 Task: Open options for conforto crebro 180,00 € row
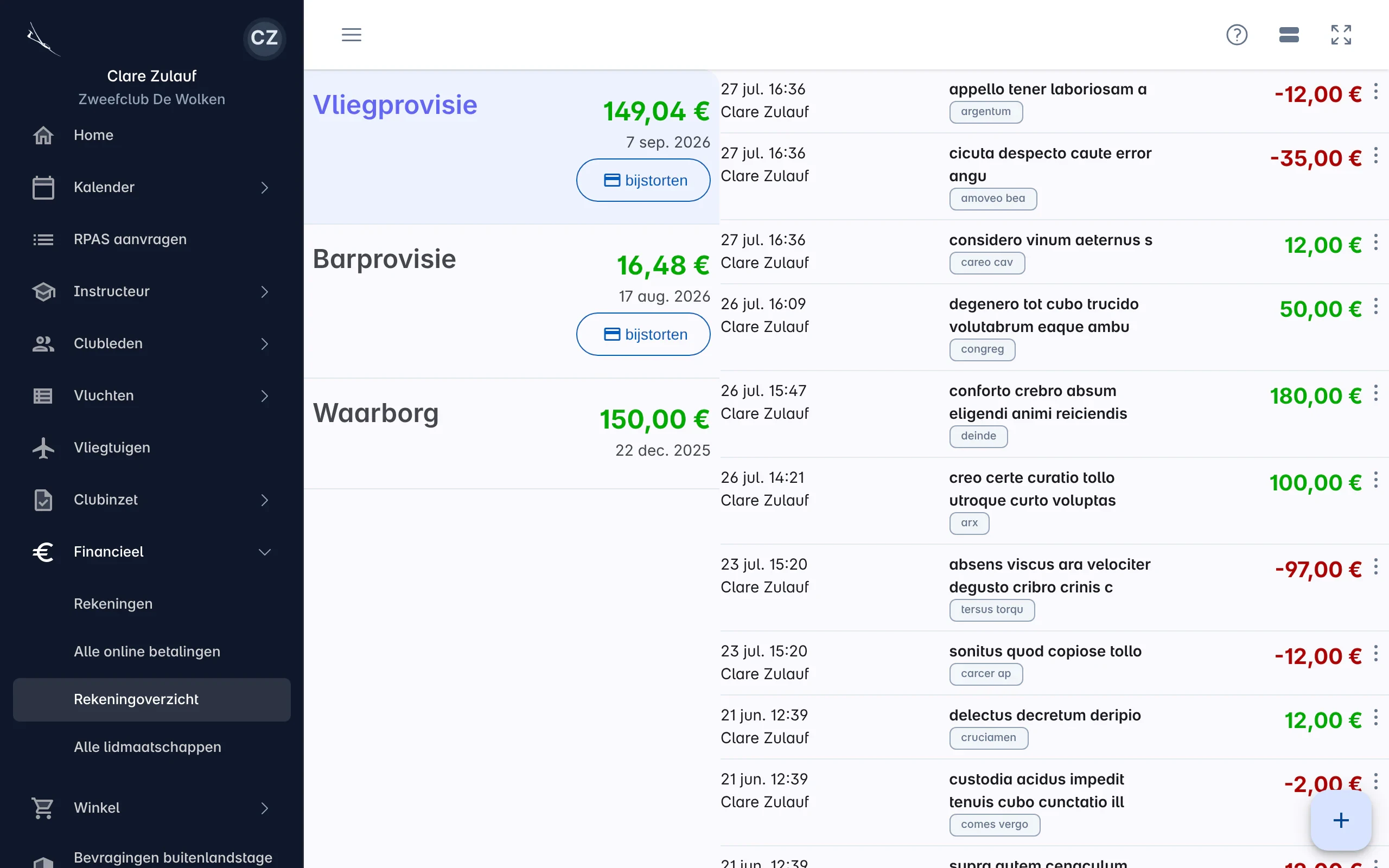pyautogui.click(x=1376, y=393)
